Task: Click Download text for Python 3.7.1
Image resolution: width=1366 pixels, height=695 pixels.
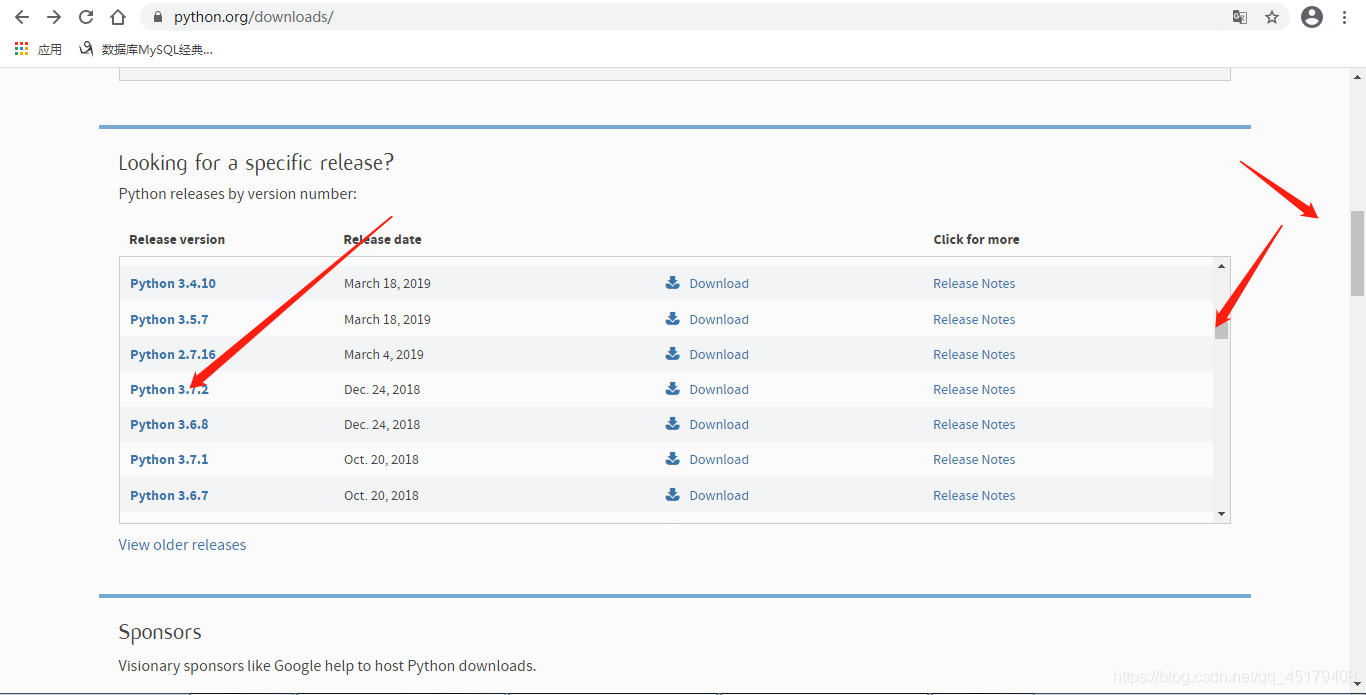Action: click(x=719, y=460)
